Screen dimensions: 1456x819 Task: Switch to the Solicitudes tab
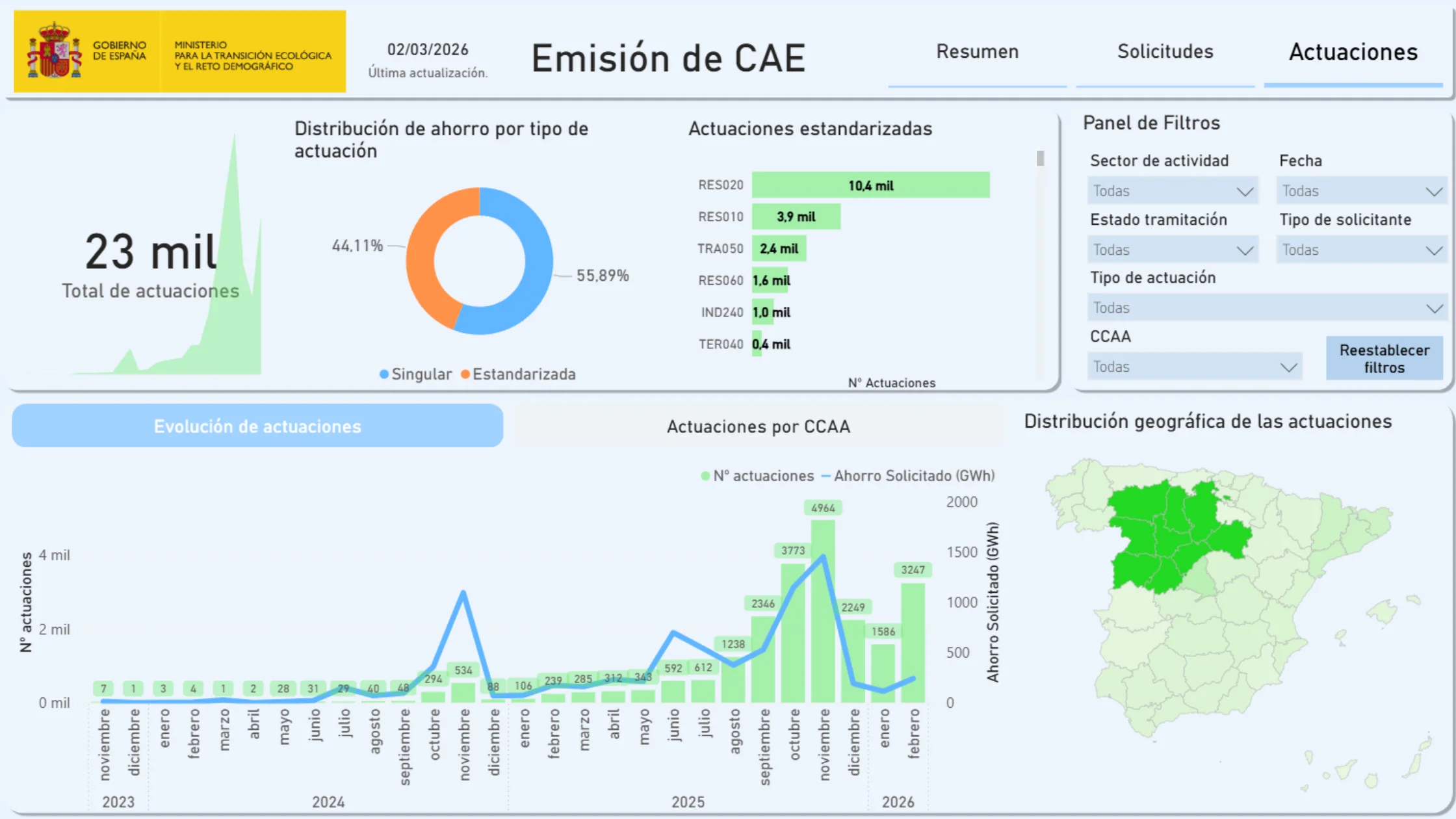click(1165, 51)
